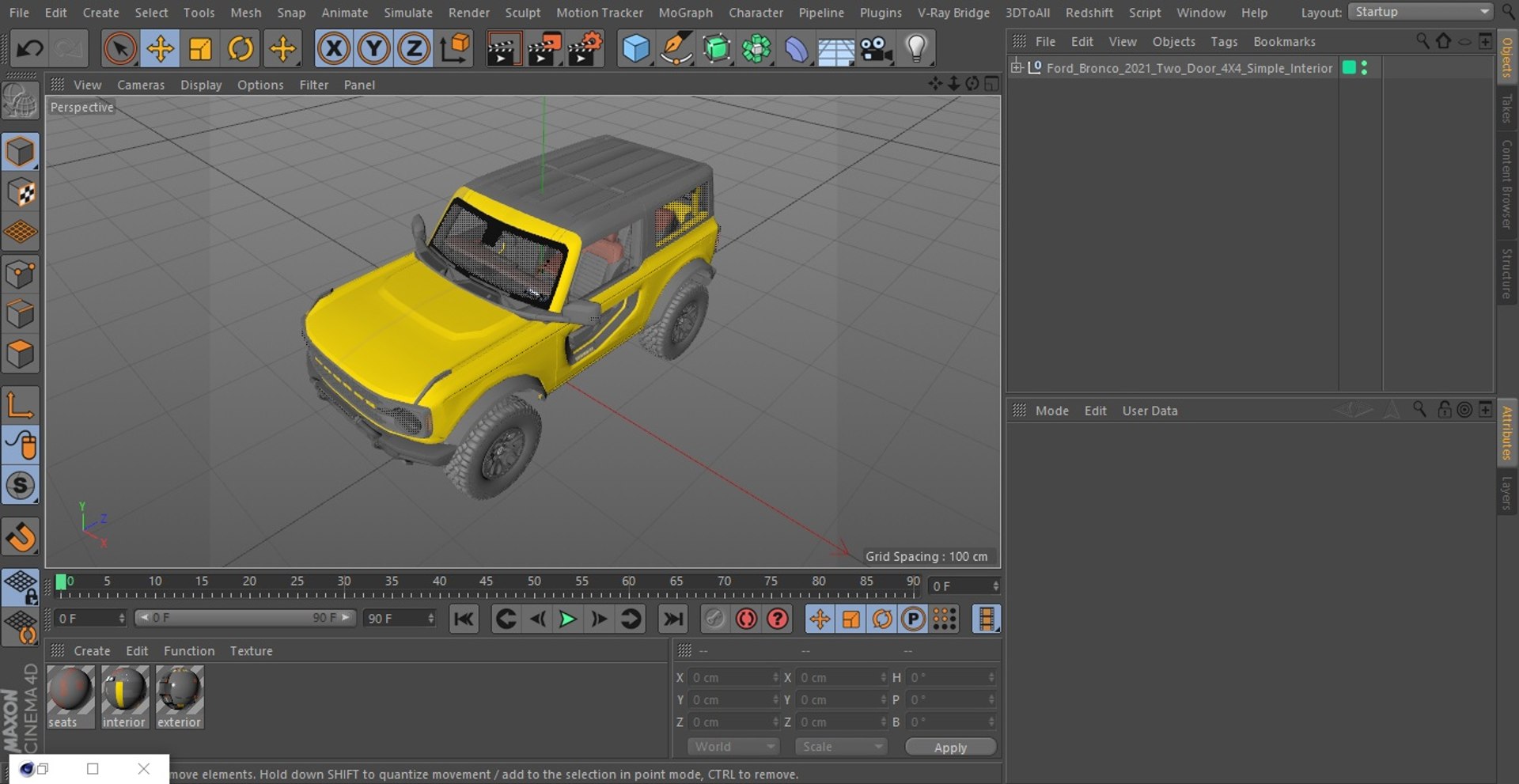Viewport: 1519px width, 784px height.
Task: Add a Cube primitive object
Action: click(635, 49)
